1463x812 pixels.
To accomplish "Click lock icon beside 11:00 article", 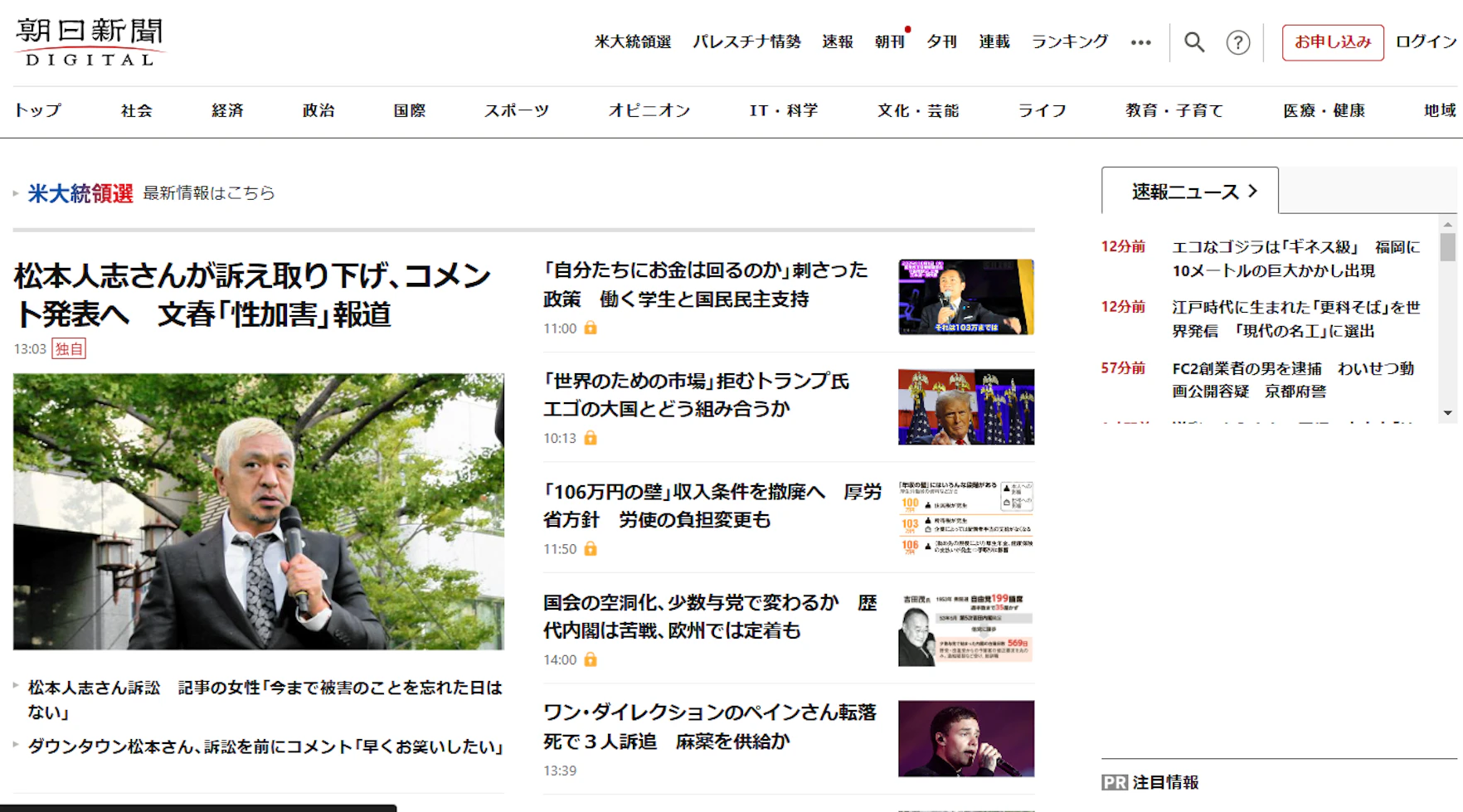I will tap(591, 328).
